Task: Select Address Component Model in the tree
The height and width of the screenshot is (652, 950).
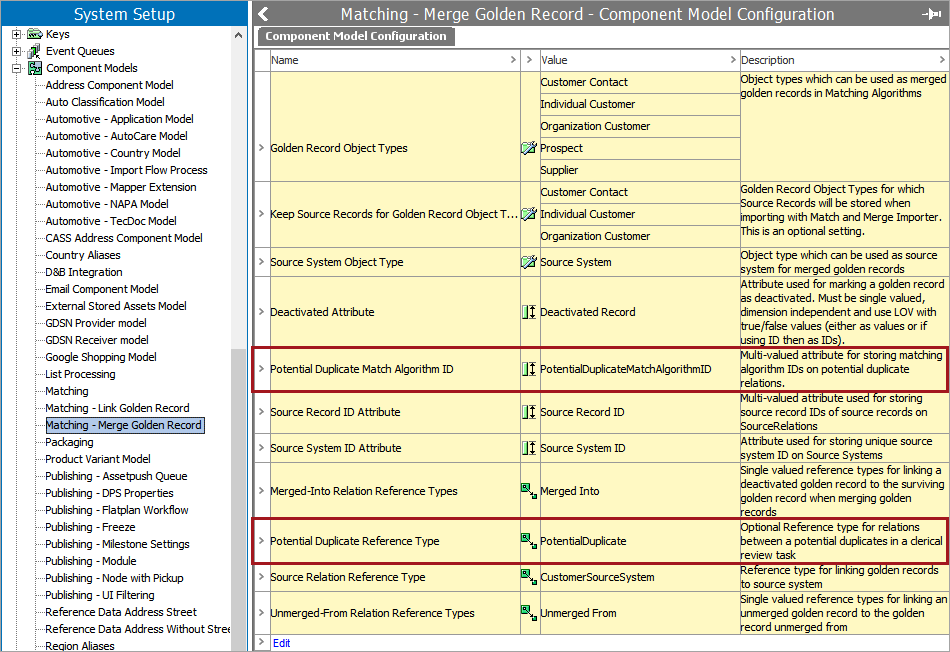Action: point(110,85)
